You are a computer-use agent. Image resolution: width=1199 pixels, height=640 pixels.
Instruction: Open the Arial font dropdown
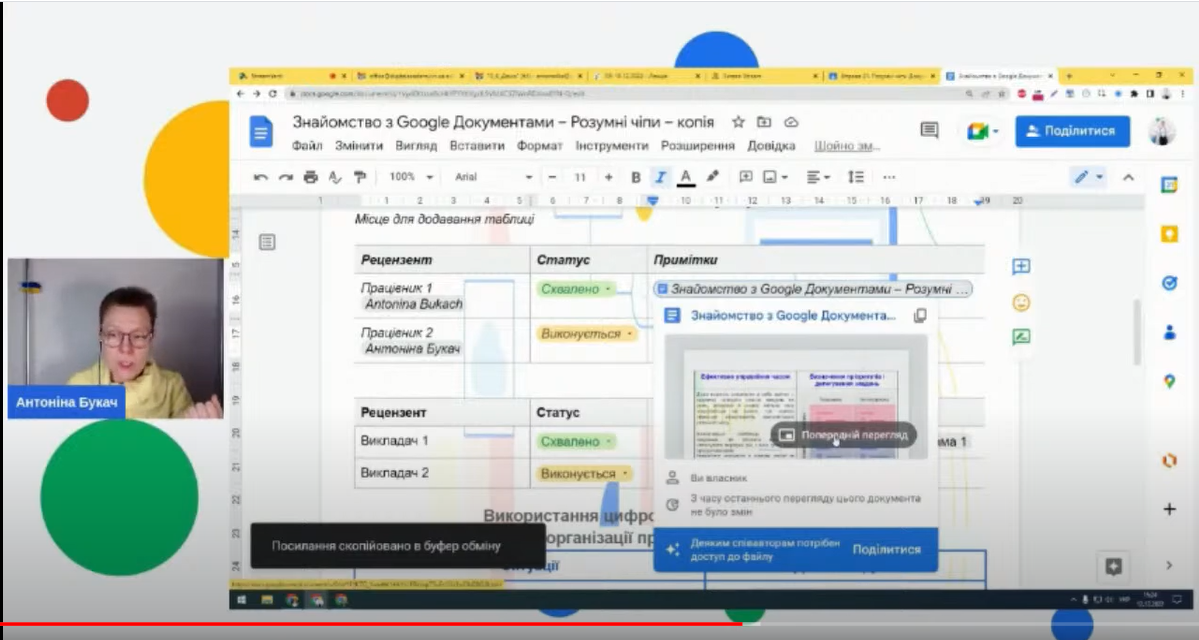[x=493, y=177]
